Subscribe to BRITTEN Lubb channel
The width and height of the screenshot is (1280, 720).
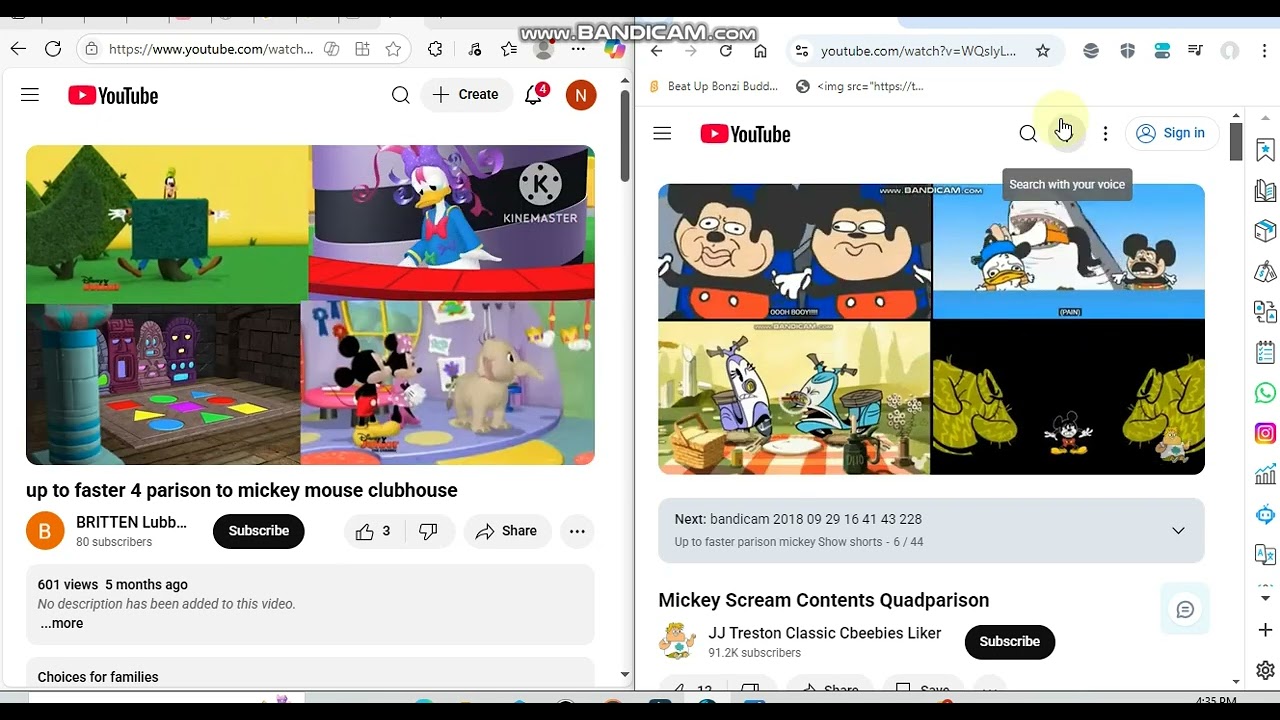259,531
